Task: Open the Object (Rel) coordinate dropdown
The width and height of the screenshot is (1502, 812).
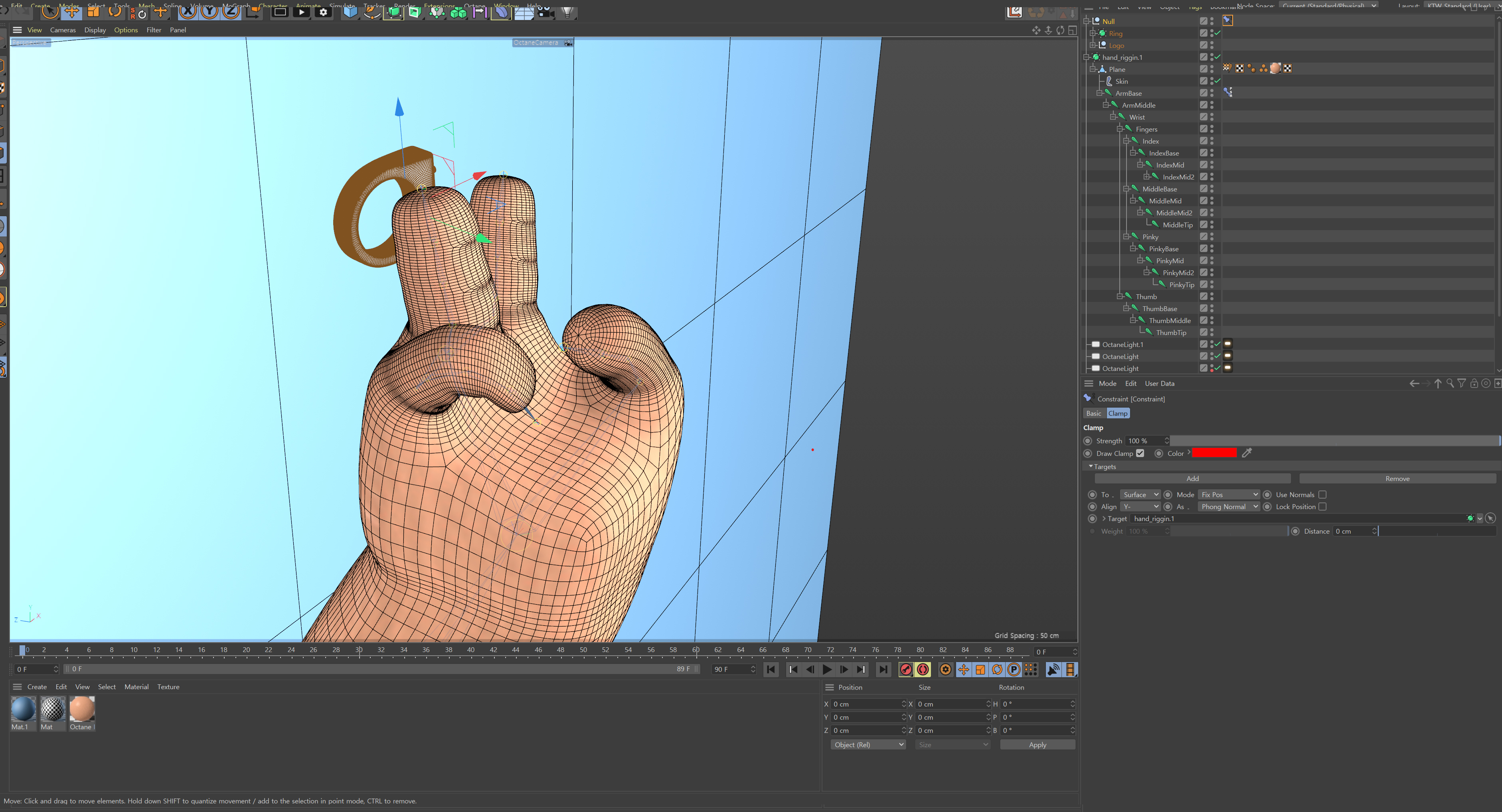Action: 868,744
